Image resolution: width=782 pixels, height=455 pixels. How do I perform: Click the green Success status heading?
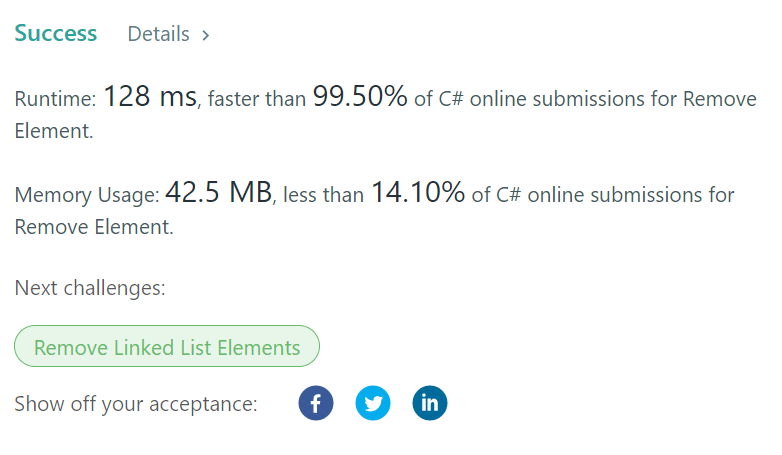coord(56,33)
